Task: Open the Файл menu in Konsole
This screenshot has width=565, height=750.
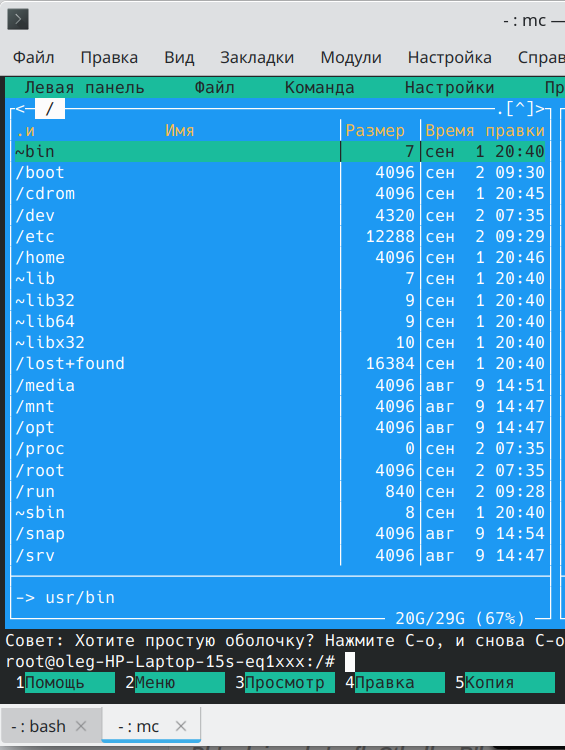Action: 33,57
